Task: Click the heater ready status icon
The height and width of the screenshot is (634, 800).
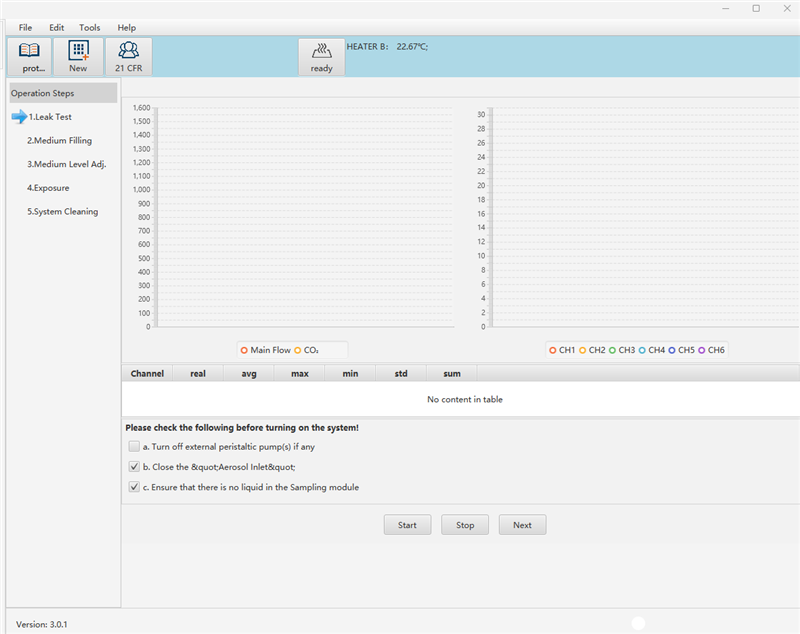Action: (321, 52)
